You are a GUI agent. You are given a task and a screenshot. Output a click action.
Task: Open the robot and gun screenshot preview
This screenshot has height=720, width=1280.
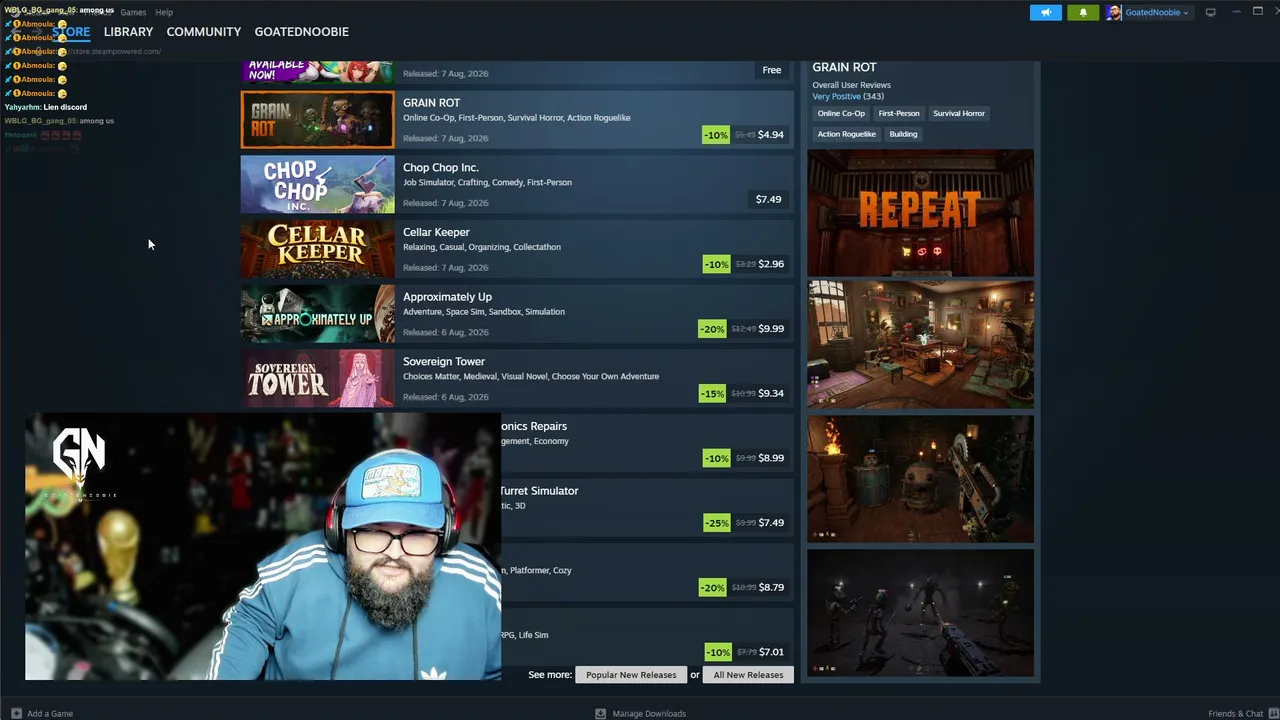tap(921, 478)
